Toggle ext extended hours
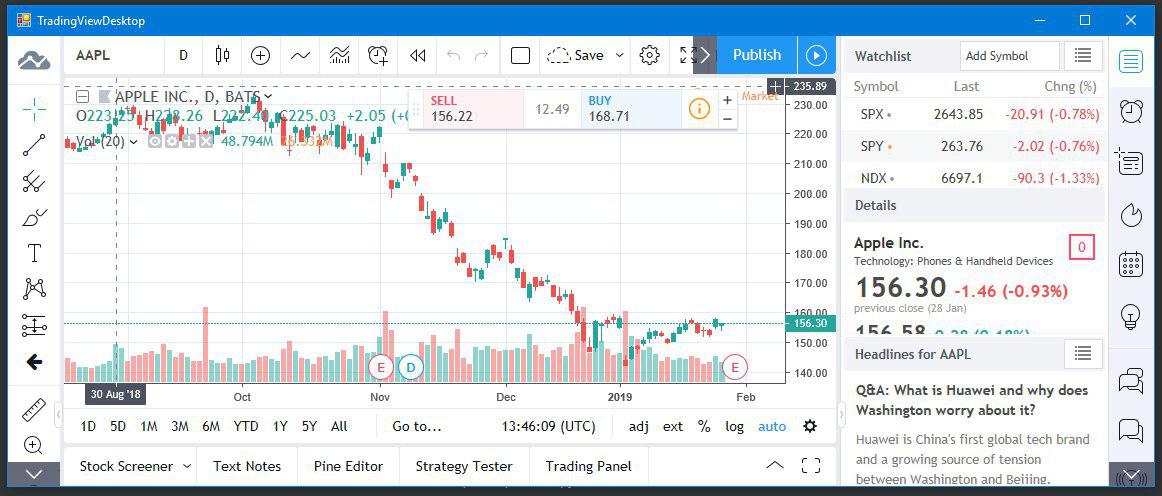 (673, 426)
